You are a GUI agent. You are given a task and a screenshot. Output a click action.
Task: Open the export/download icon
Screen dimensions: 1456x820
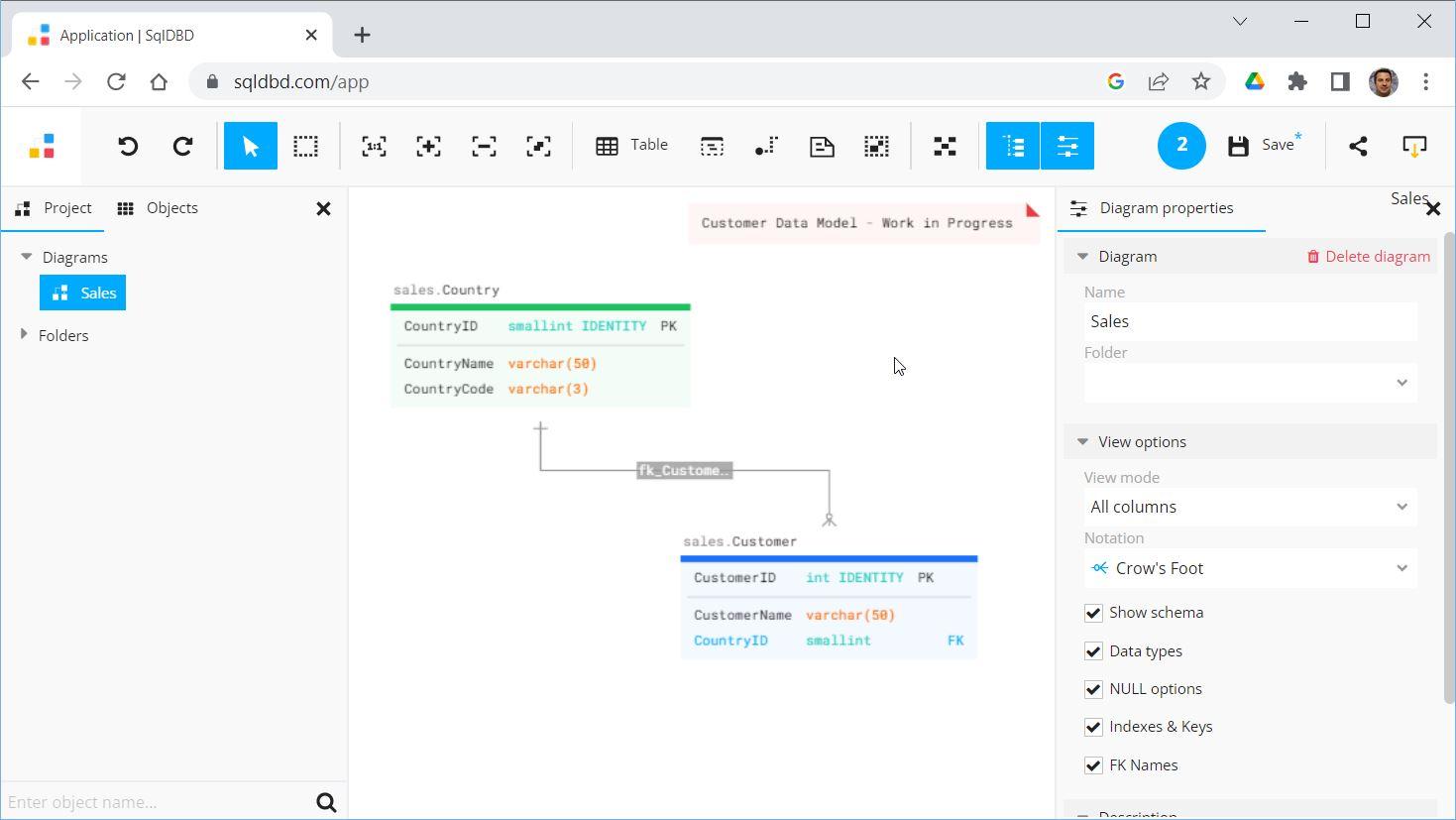pyautogui.click(x=1414, y=147)
